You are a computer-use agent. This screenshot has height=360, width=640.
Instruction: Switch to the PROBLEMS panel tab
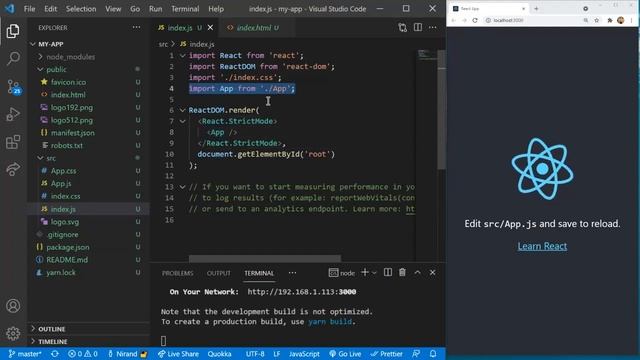[x=178, y=273]
